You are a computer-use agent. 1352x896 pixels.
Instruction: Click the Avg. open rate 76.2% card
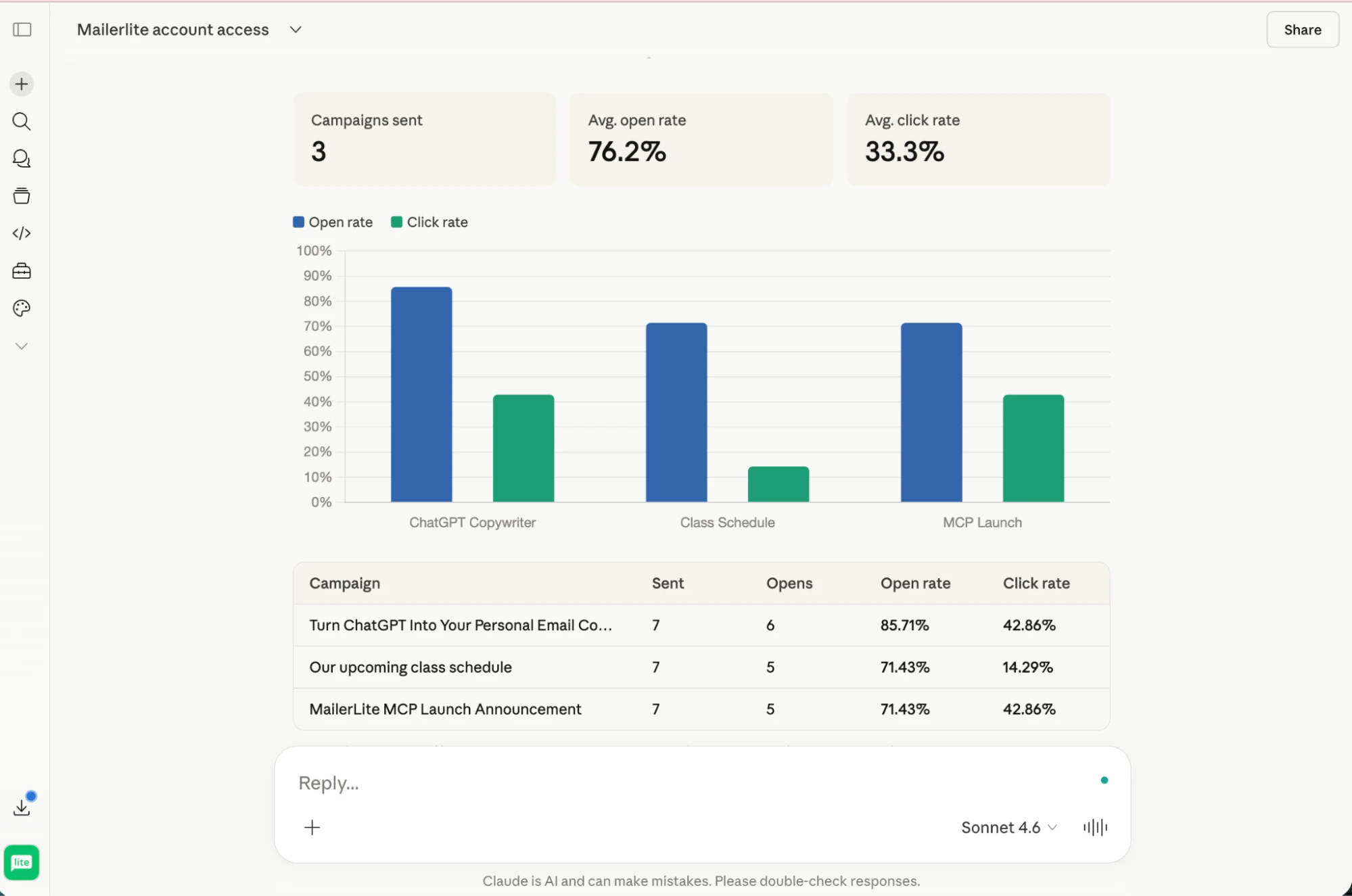[x=701, y=139]
